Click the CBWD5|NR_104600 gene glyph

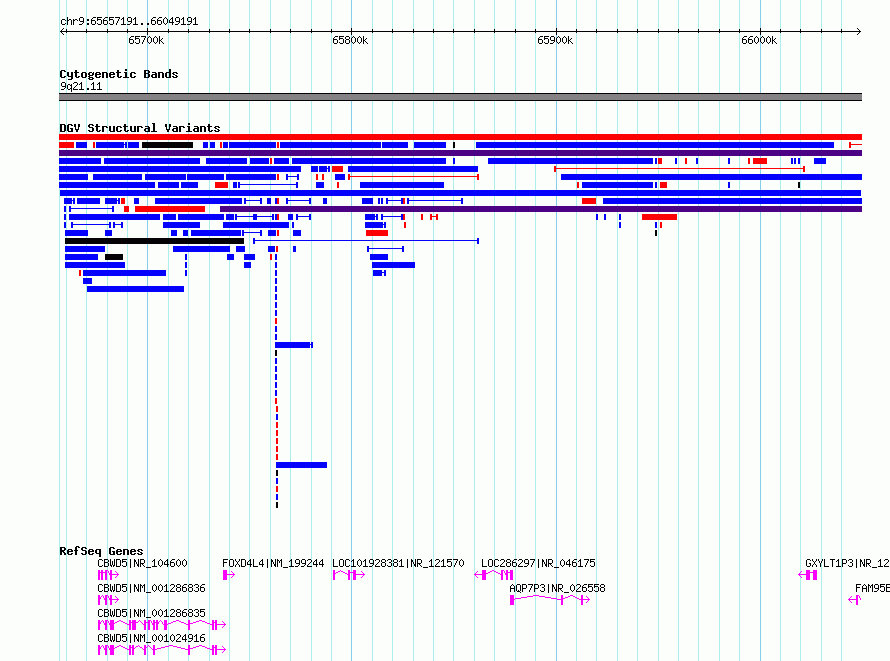[x=108, y=575]
